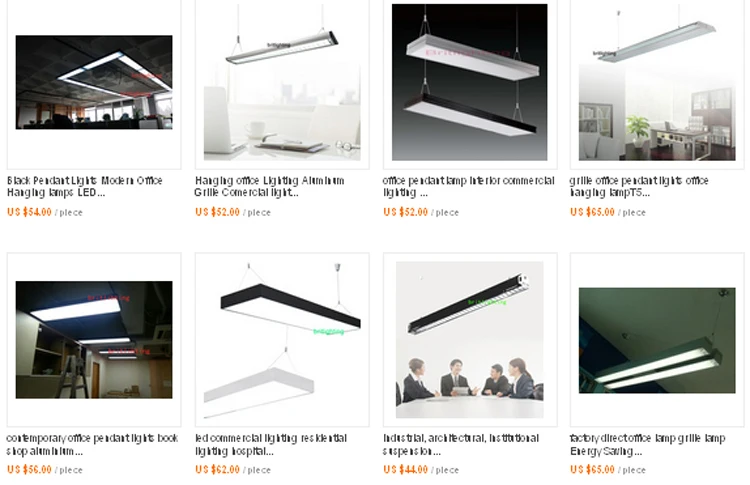View the grille office pendant lights T5 image

pyautogui.click(x=657, y=82)
